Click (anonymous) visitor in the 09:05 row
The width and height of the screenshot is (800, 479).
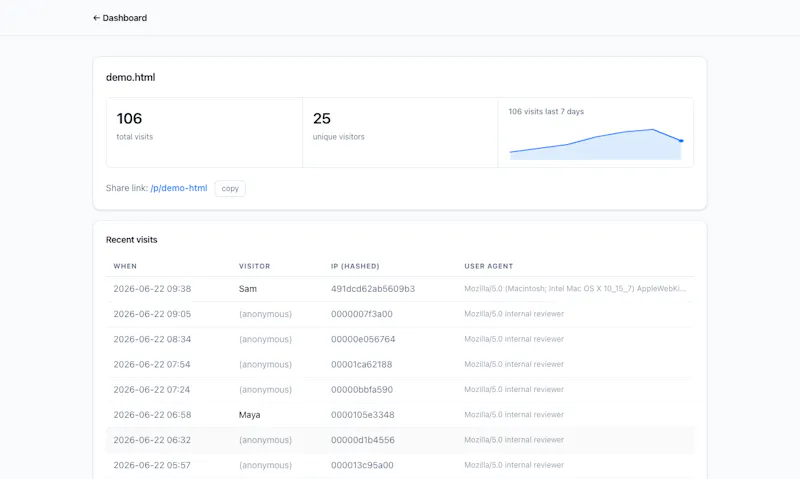(265, 314)
